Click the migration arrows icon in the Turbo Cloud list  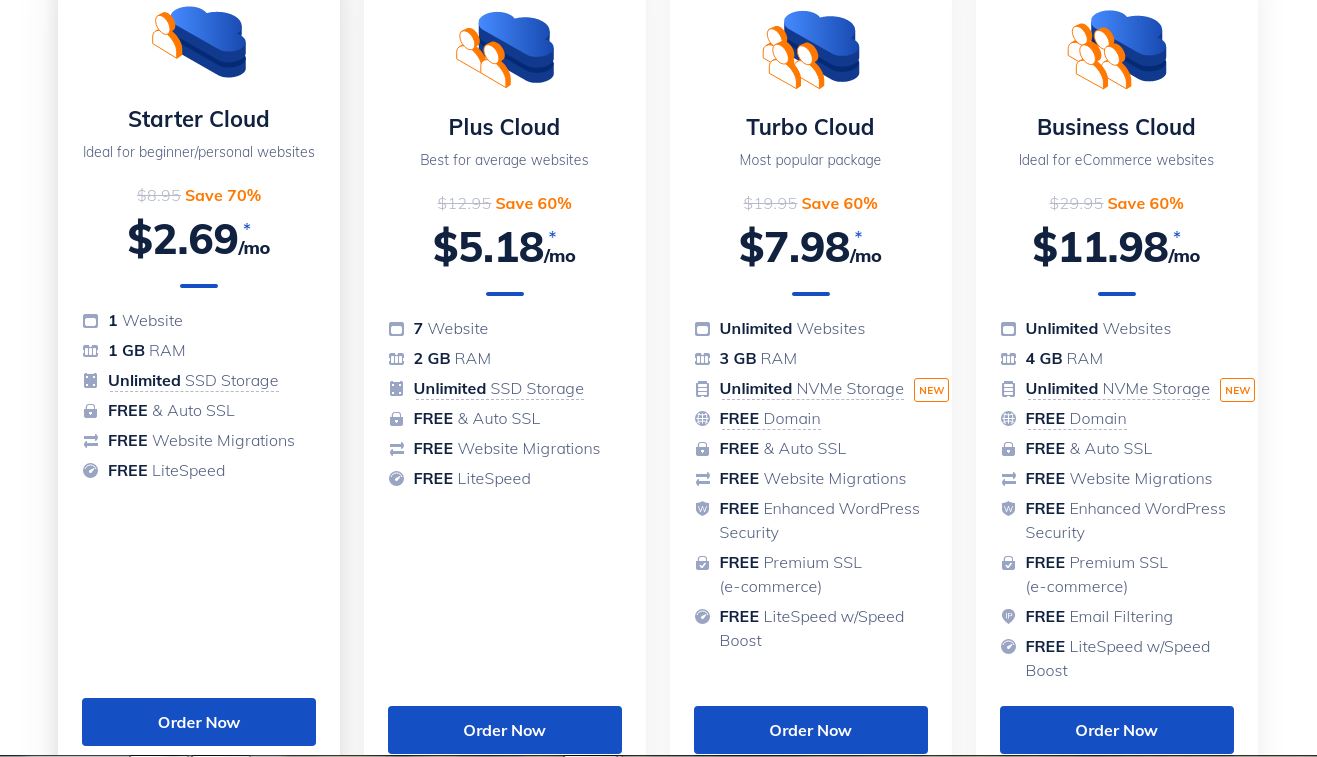[x=702, y=479]
